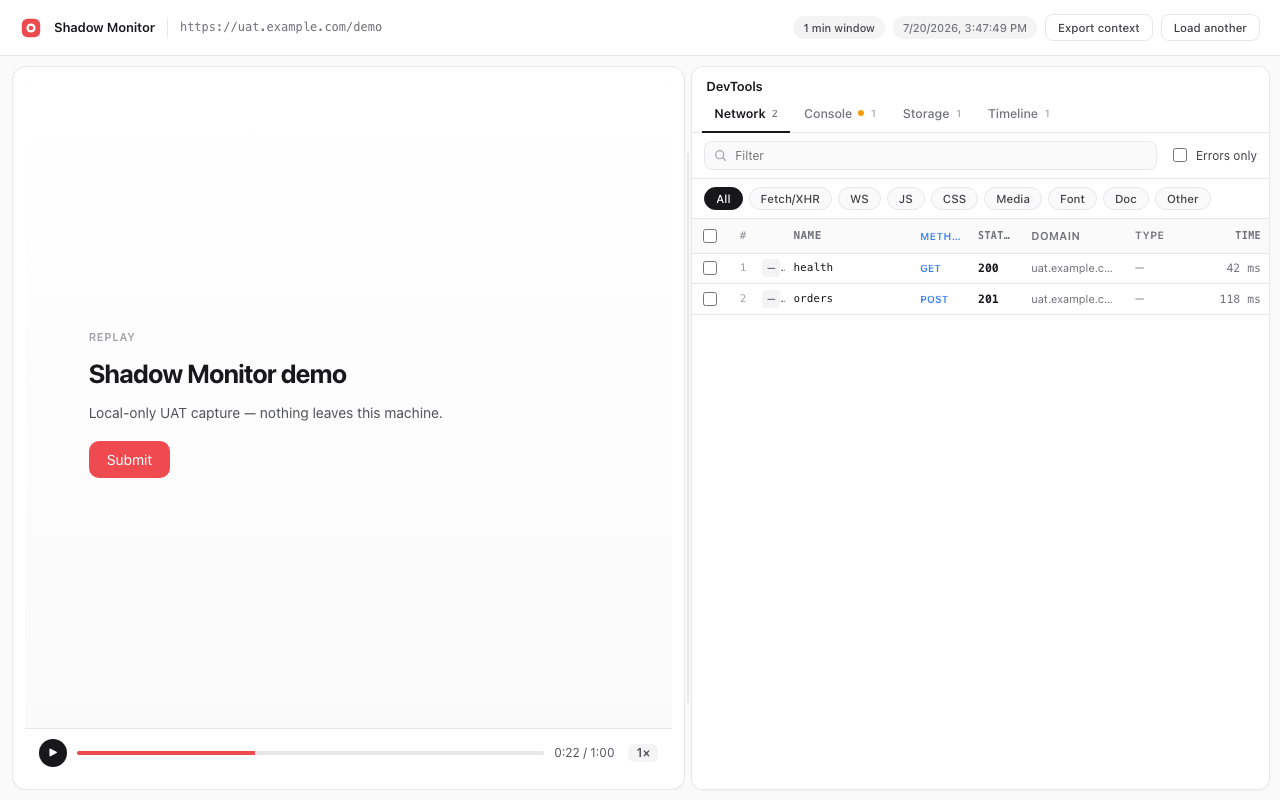This screenshot has width=1280, height=800.
Task: Filter requests by Media
Action: [x=1013, y=199]
